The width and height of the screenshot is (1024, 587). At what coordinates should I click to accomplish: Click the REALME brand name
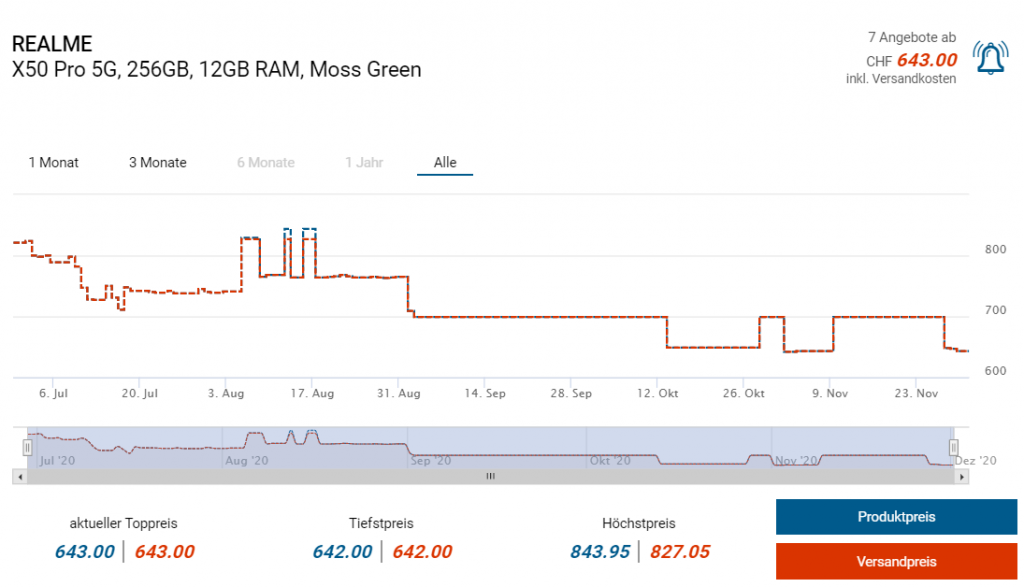pos(52,44)
